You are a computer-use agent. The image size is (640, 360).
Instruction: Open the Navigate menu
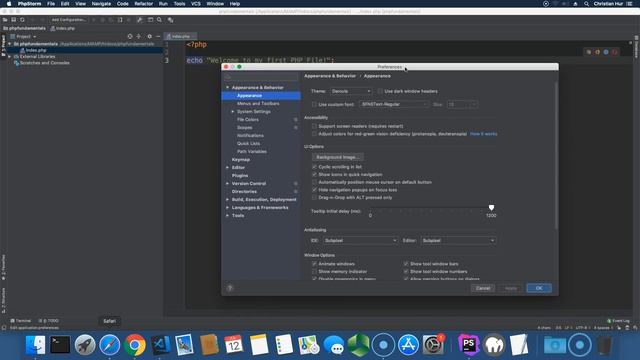[x=101, y=4]
